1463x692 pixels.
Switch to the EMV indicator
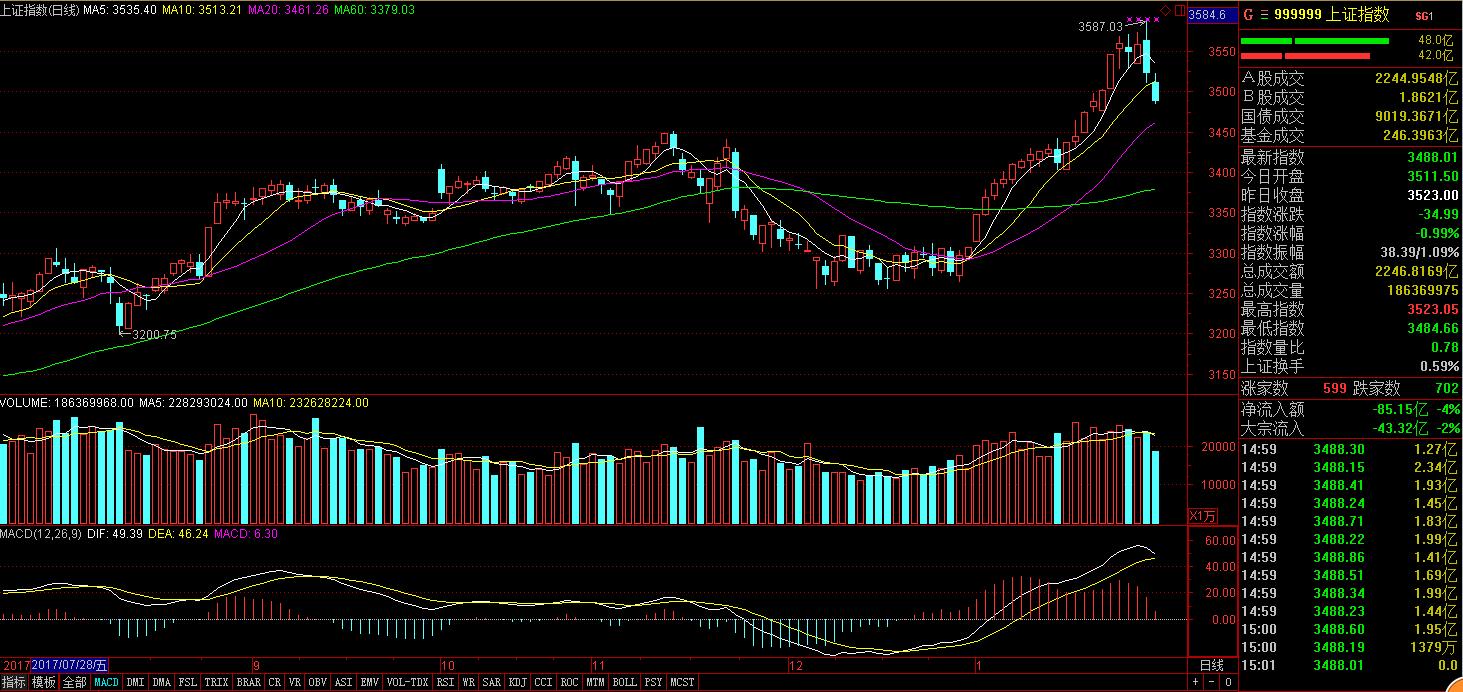pos(369,682)
